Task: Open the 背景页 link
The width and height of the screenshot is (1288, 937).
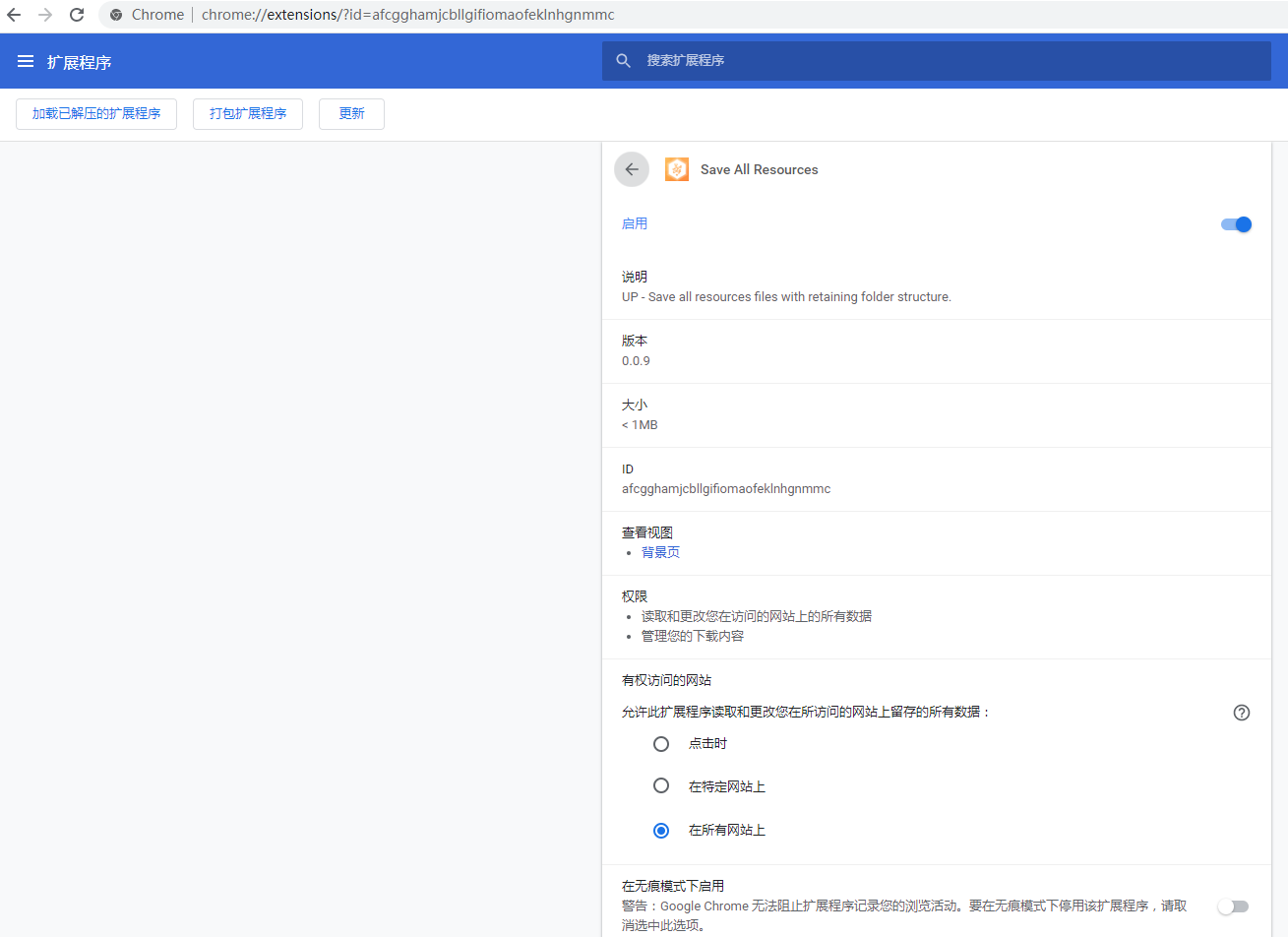Action: [x=660, y=552]
